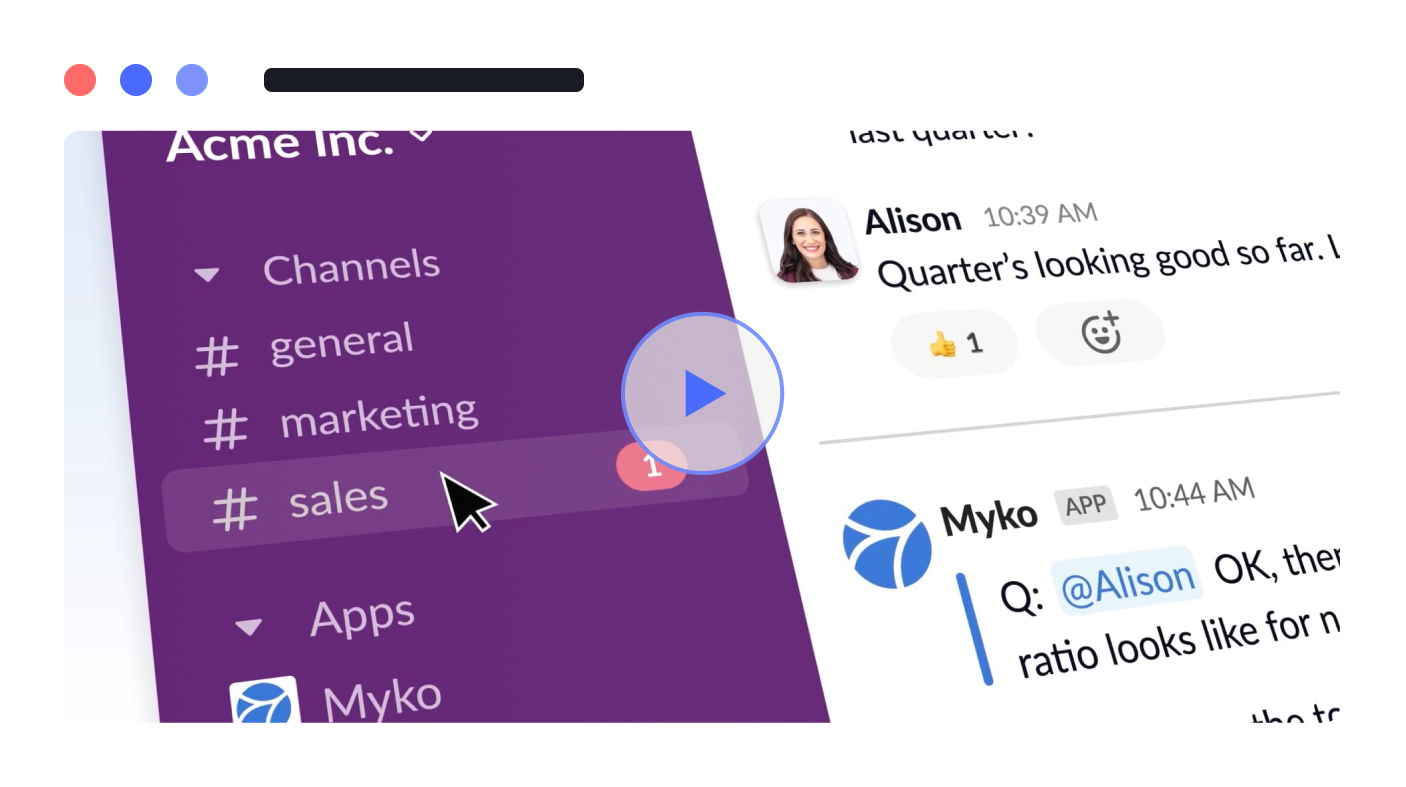Viewport: 1406px width, 787px height.
Task: Click the Myko app avatar in chat
Action: pyautogui.click(x=887, y=543)
